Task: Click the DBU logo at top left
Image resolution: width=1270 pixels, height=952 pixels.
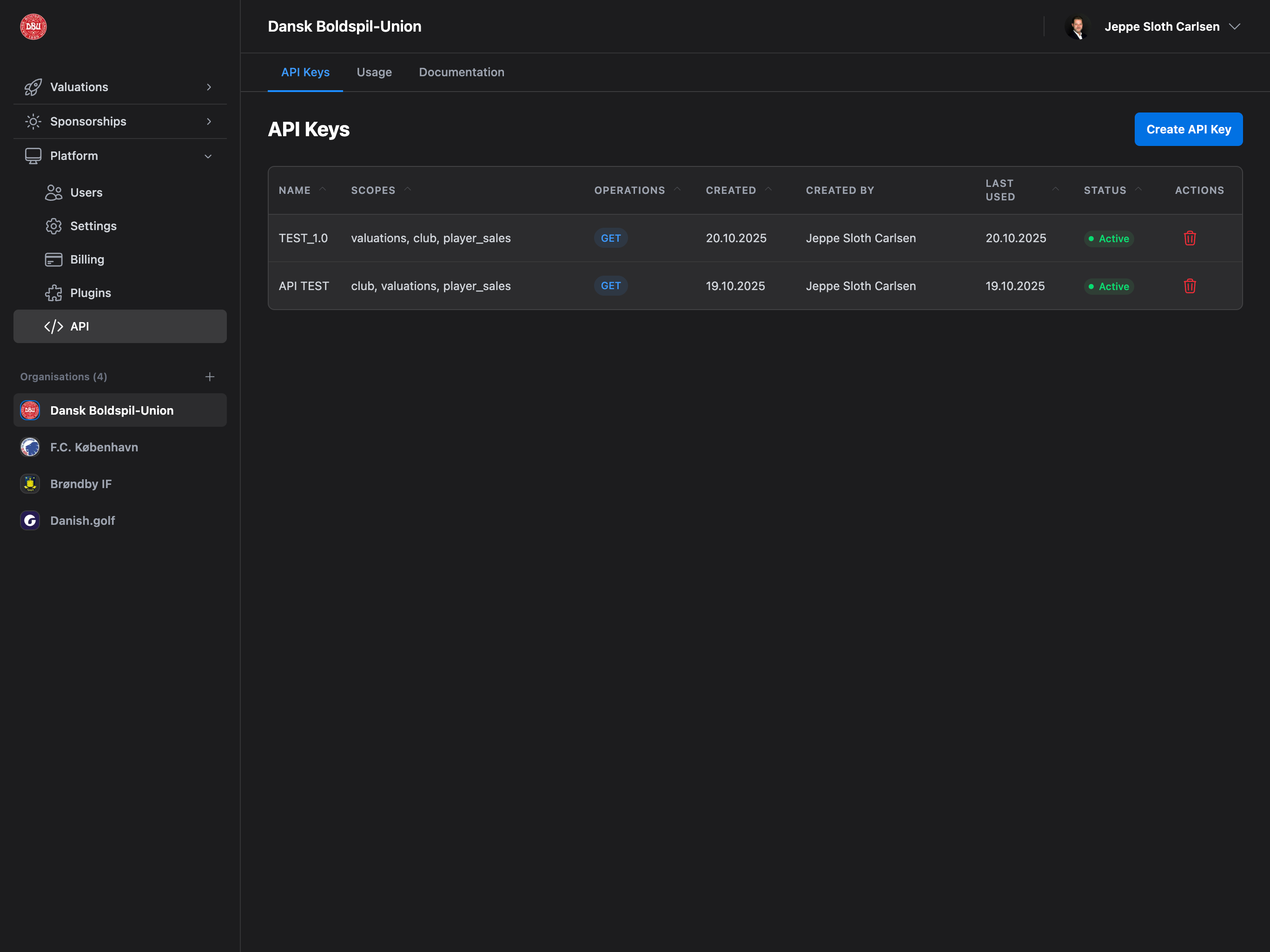Action: click(x=33, y=26)
